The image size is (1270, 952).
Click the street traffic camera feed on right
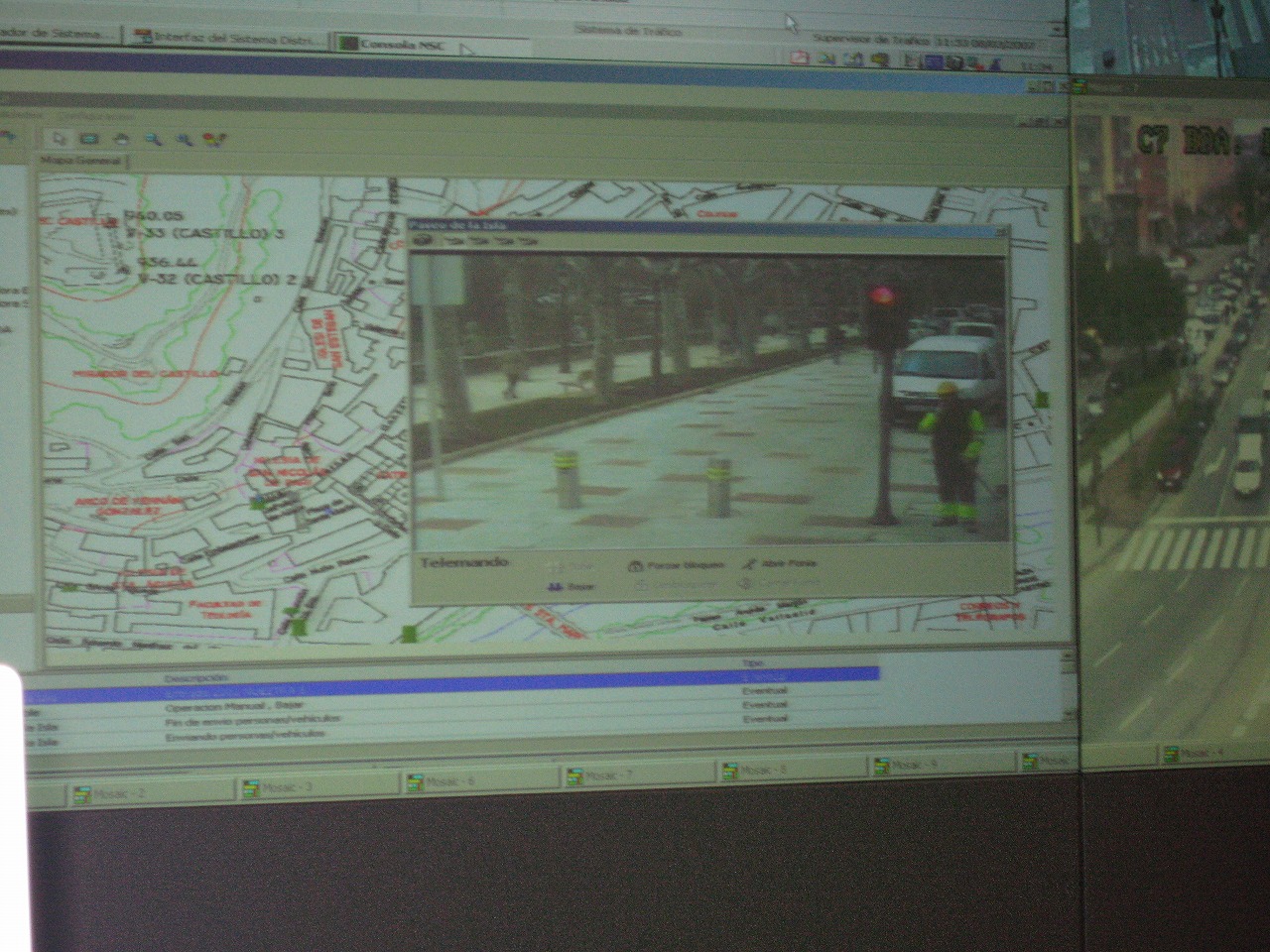pos(1173,426)
